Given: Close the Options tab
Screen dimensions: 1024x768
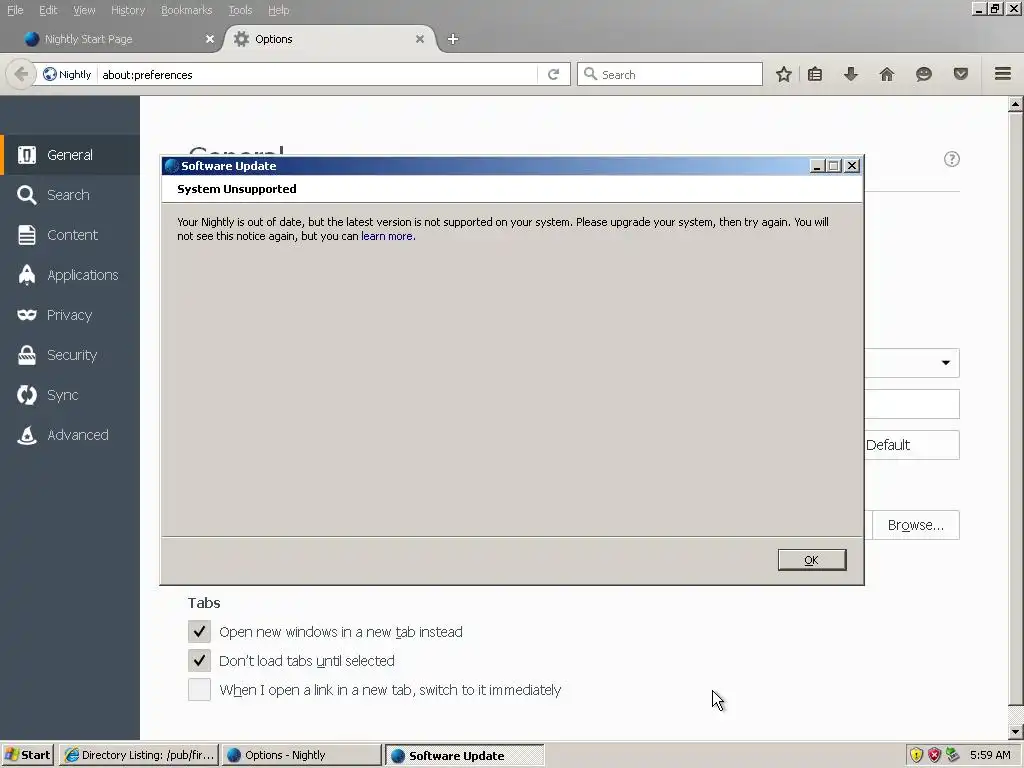Looking at the screenshot, I should (x=420, y=39).
